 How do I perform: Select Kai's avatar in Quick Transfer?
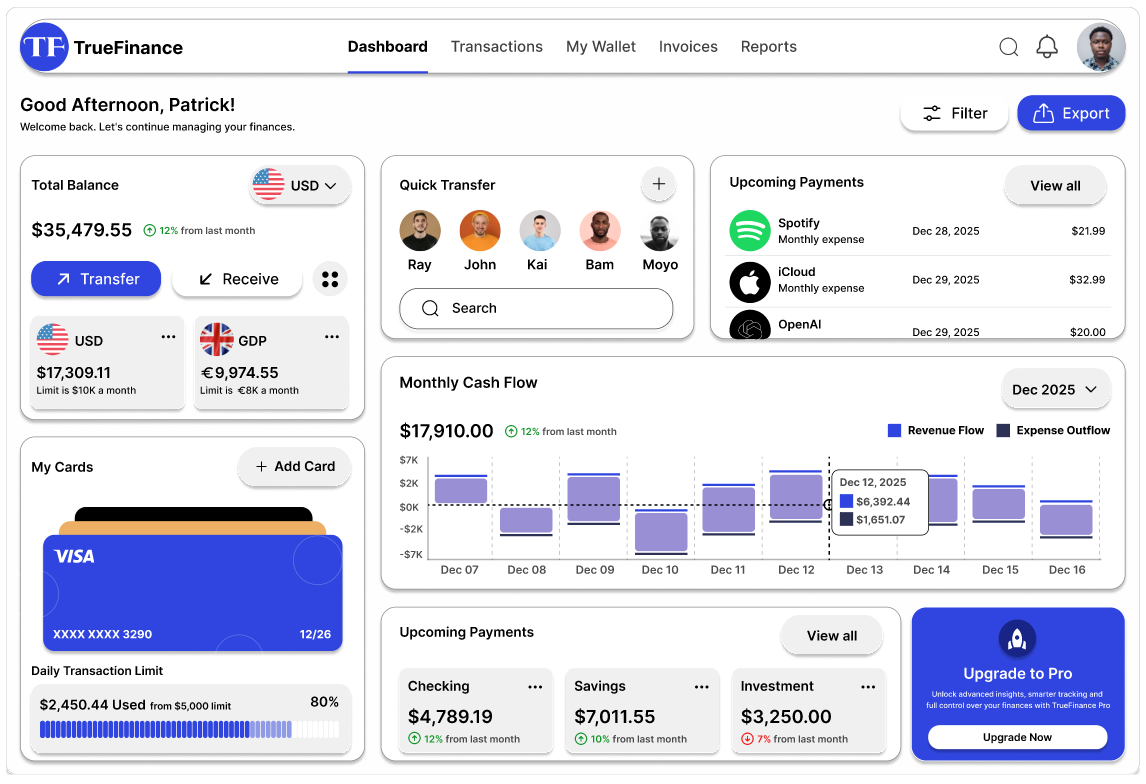(x=539, y=231)
